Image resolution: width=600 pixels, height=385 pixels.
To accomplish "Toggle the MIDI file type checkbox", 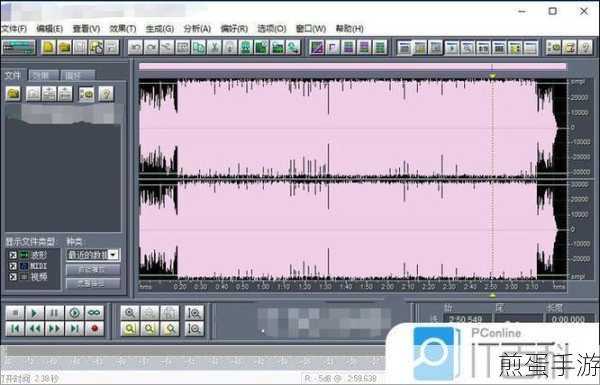I will [x=13, y=266].
